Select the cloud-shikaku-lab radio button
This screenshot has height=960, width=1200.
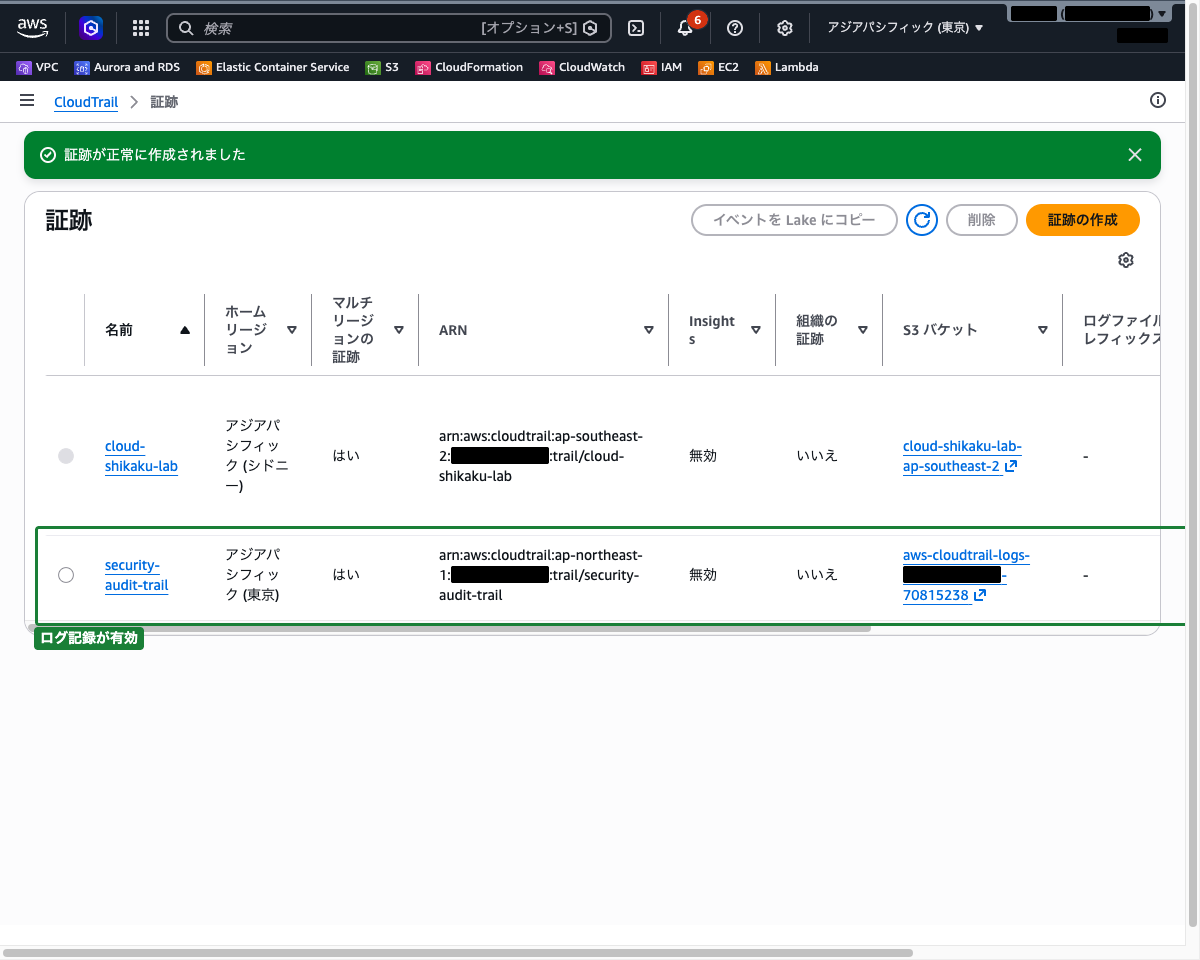[x=66, y=456]
